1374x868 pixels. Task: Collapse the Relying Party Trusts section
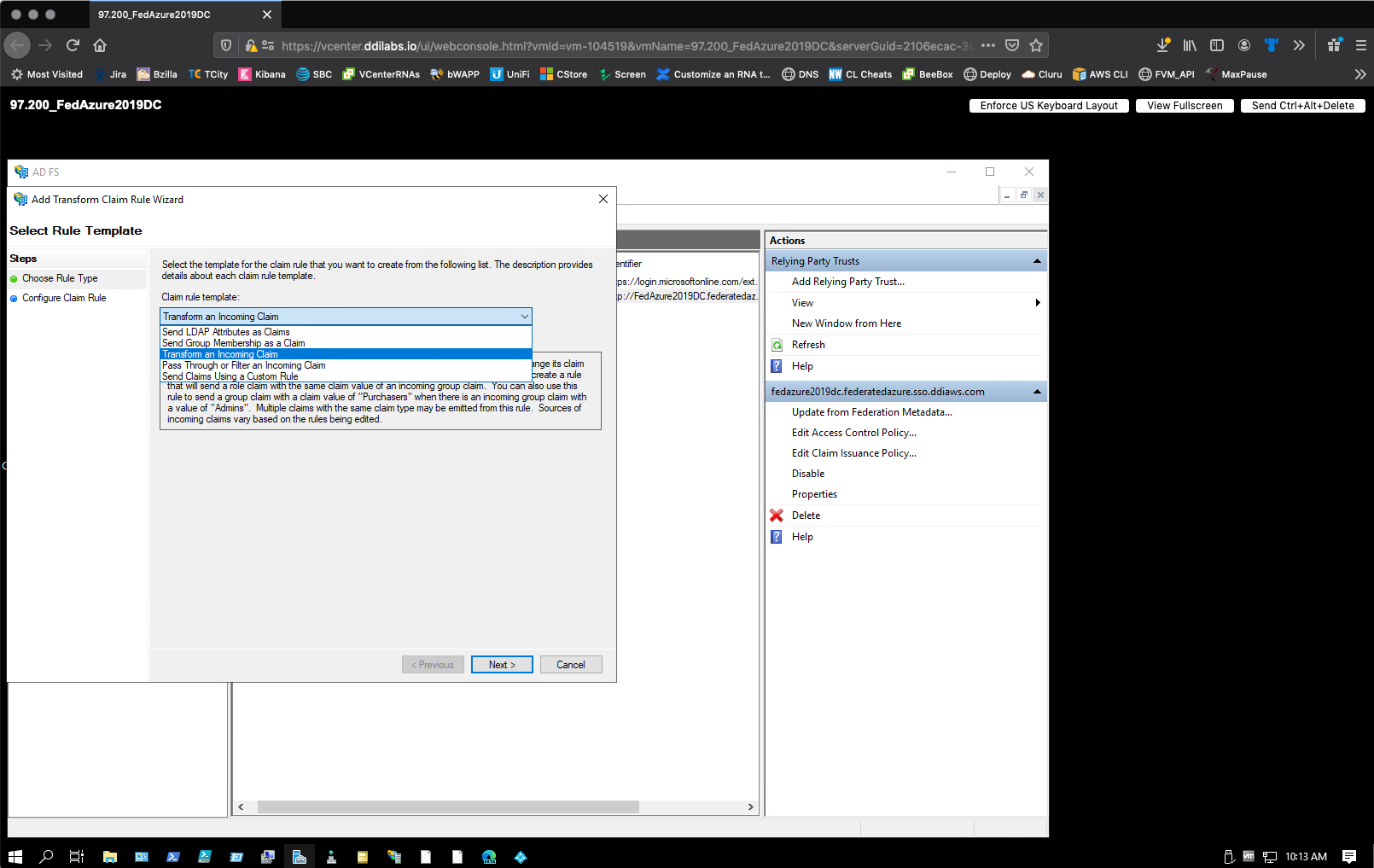click(1037, 261)
